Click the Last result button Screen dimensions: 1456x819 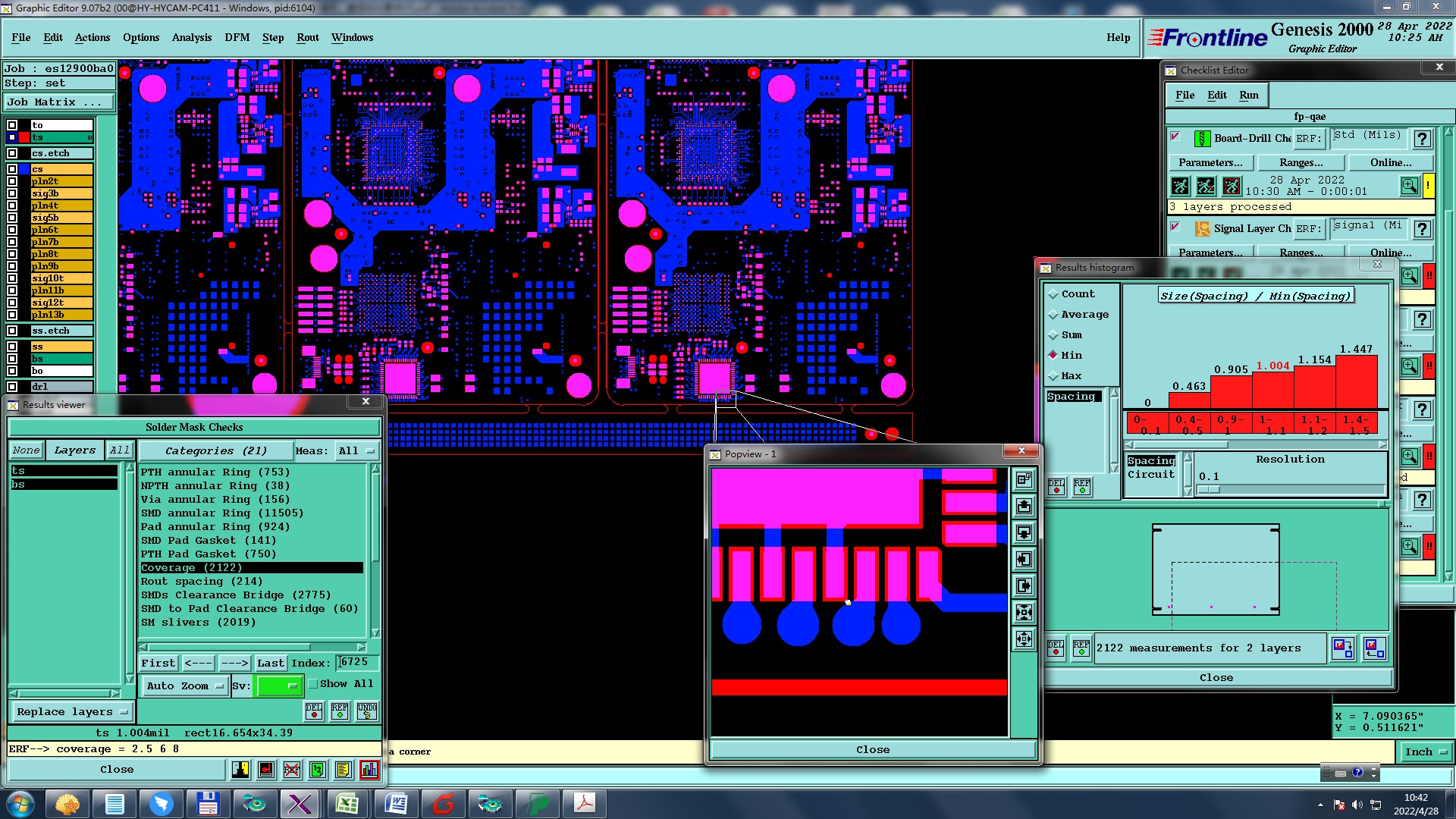pos(270,663)
